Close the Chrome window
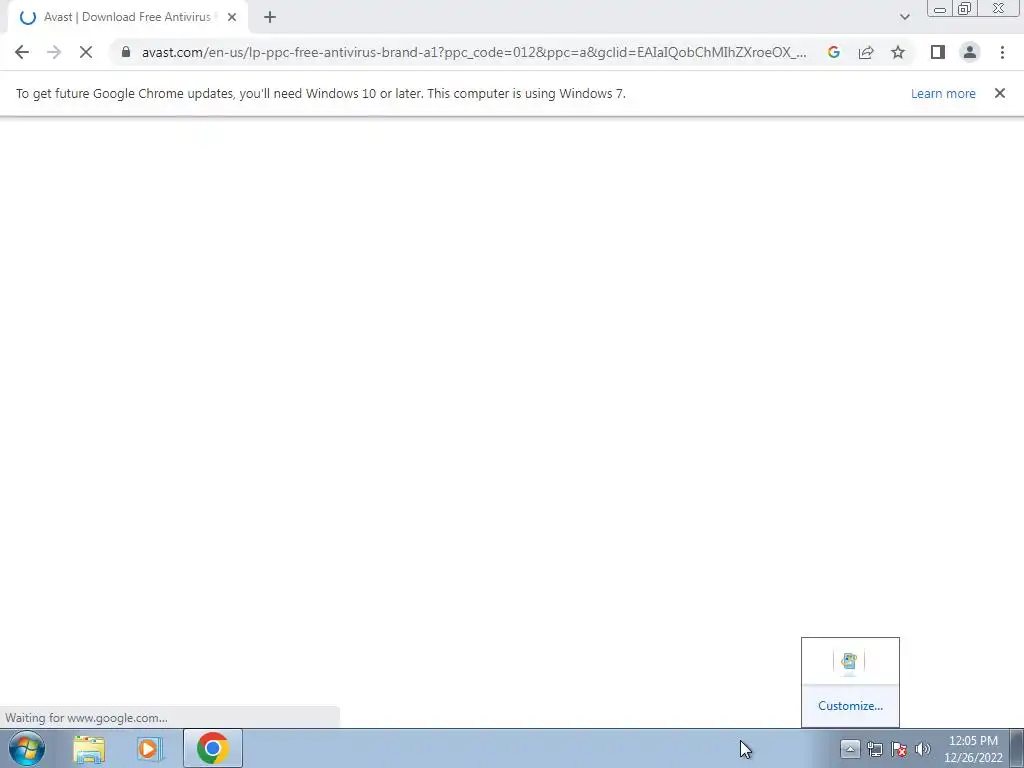Screen dimensions: 1024x768 point(999,9)
